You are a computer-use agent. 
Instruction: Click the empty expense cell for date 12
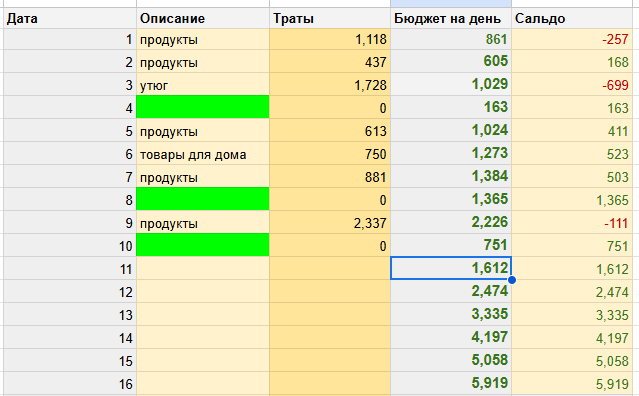tap(330, 292)
